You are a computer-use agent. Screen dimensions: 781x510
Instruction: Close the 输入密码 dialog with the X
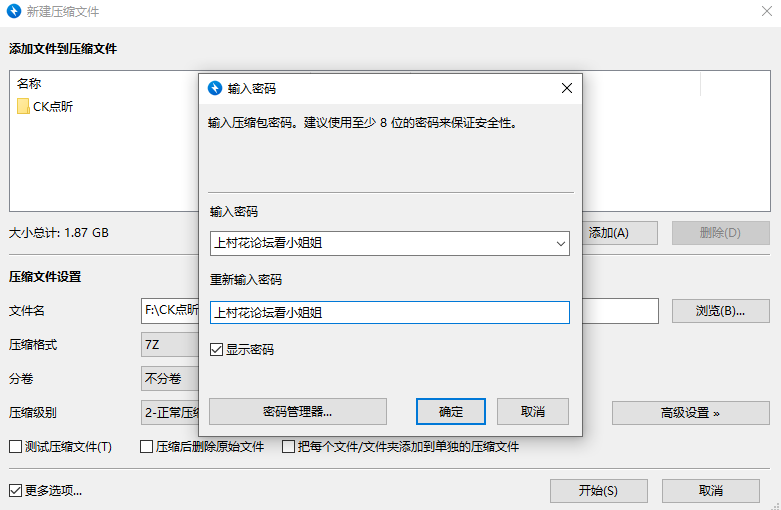[566, 88]
